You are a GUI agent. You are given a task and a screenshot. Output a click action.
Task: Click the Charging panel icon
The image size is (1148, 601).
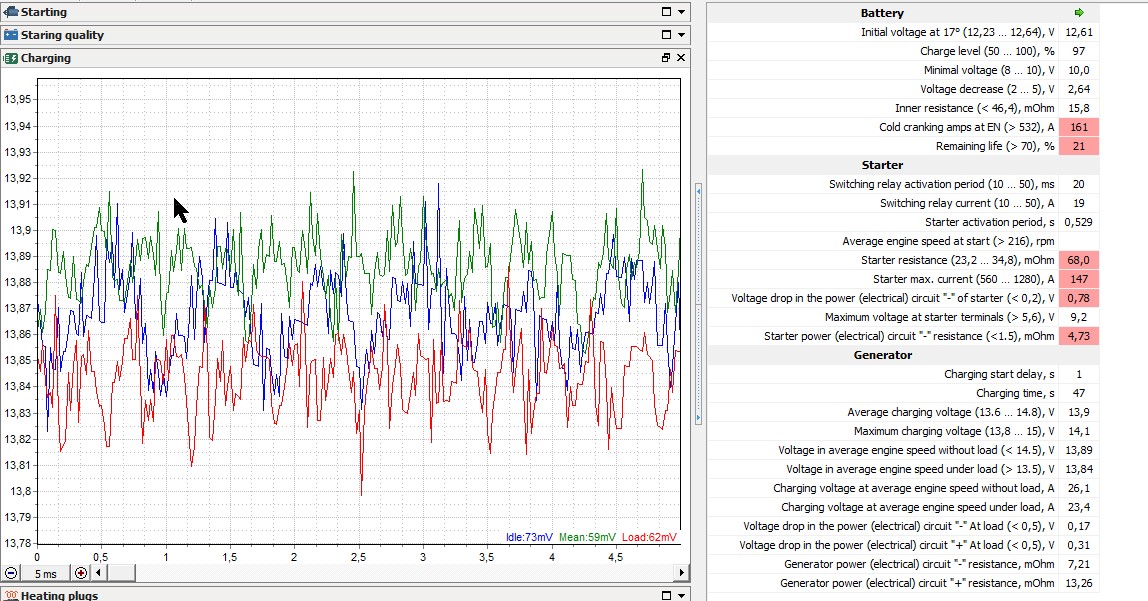point(10,58)
